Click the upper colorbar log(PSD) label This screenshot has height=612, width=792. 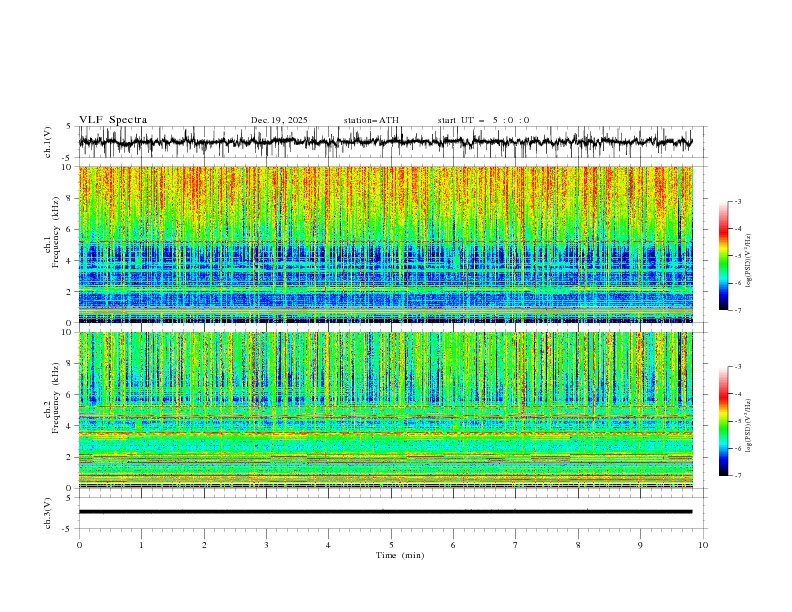pyautogui.click(x=749, y=261)
